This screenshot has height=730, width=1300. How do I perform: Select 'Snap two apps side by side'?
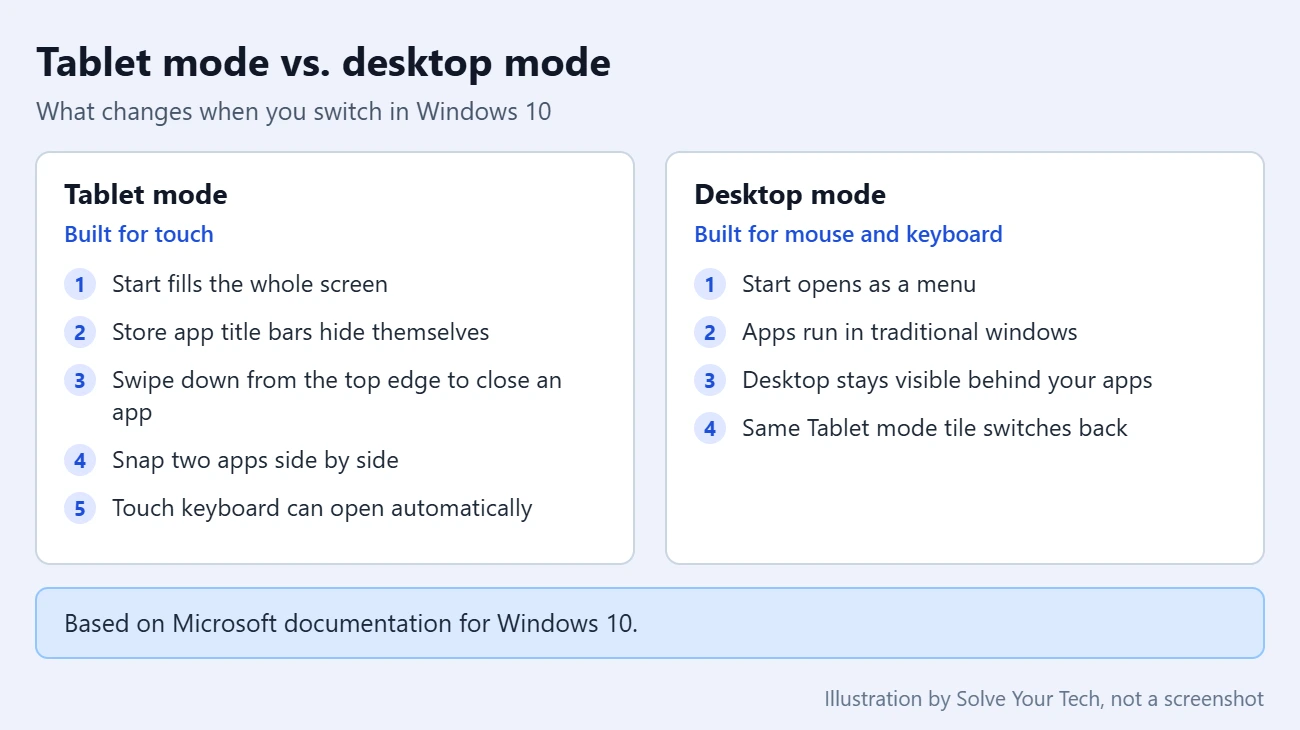tap(255, 460)
